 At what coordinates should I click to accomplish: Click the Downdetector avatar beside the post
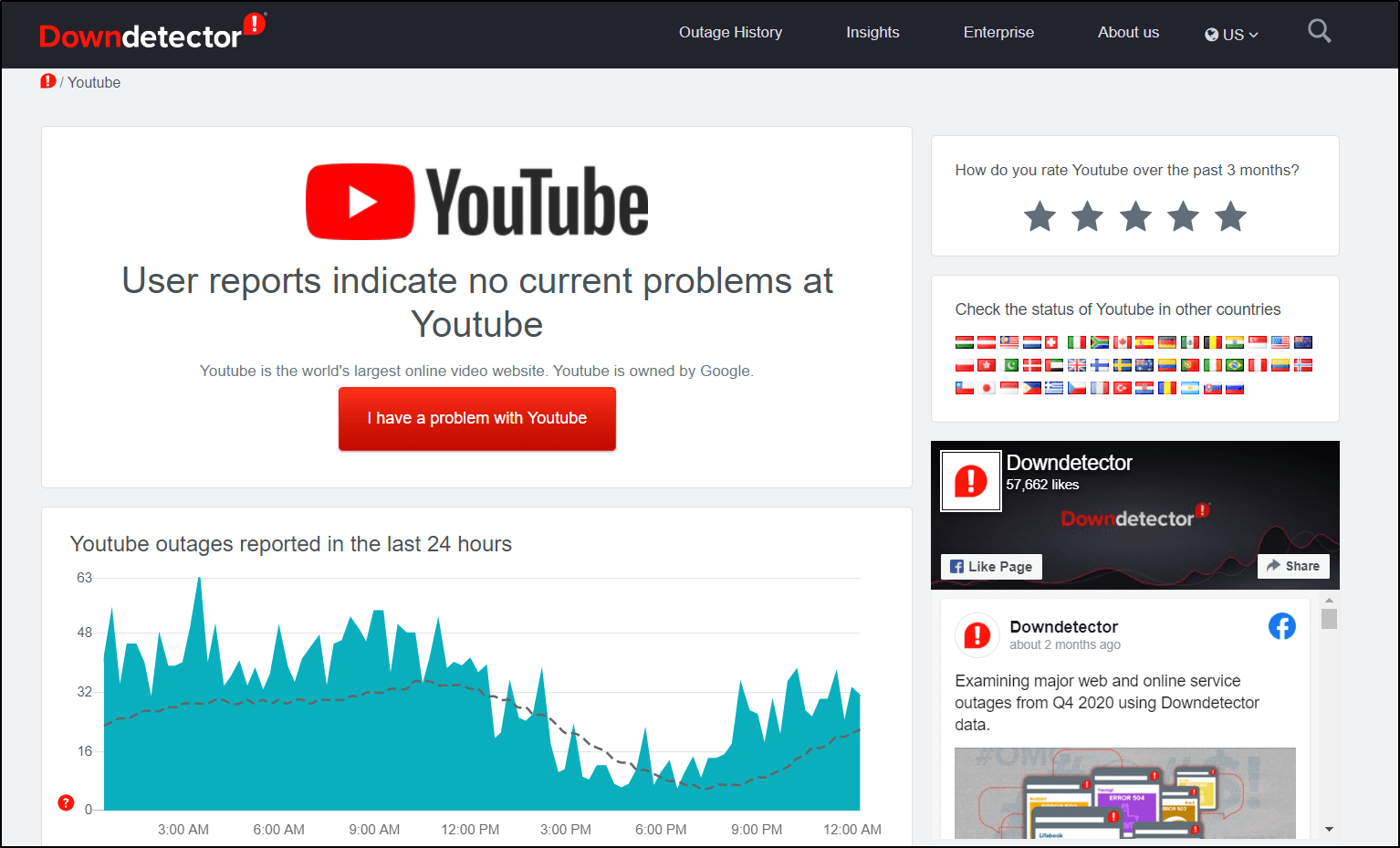click(977, 635)
